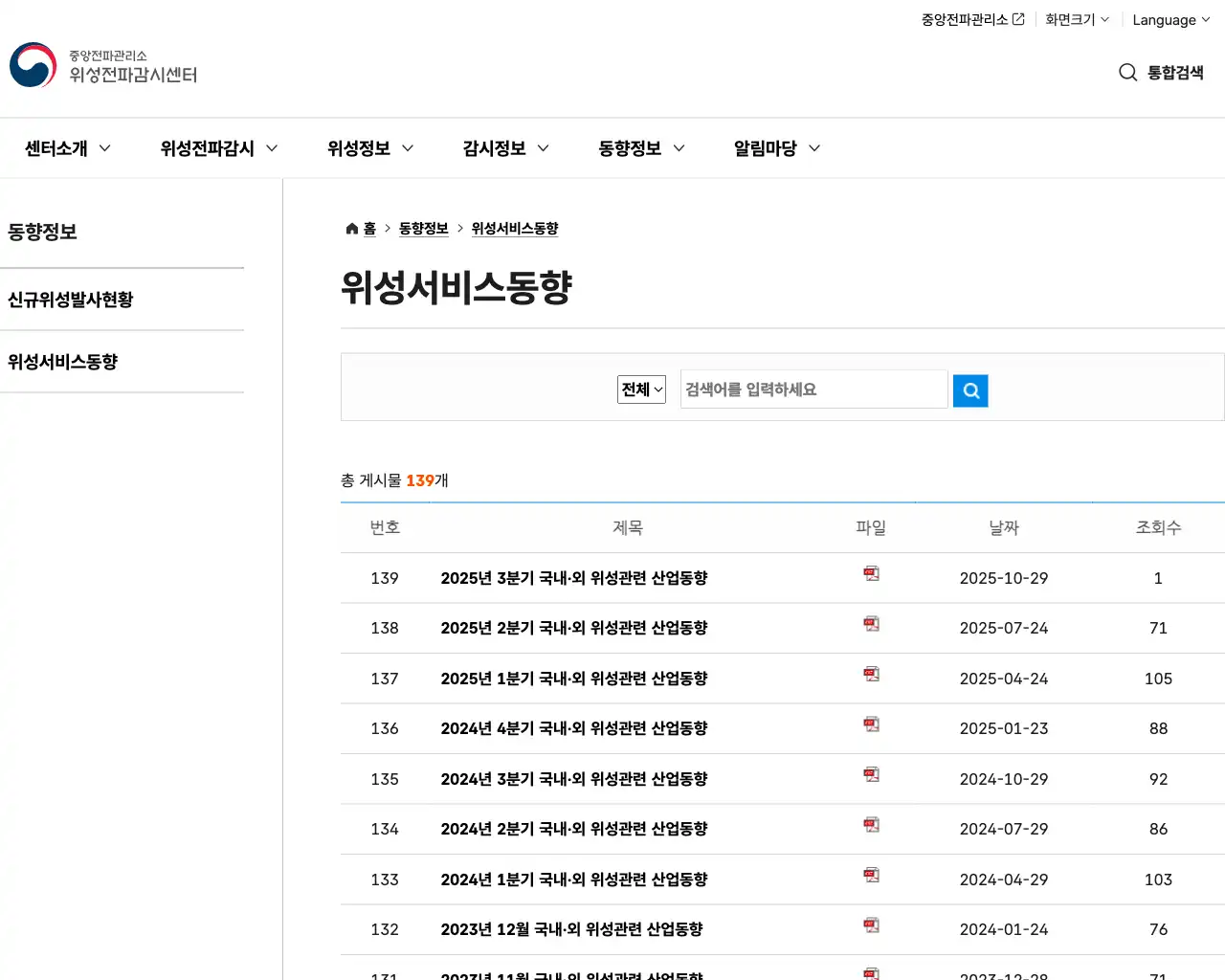Click the 동향정보 breadcrumb link
This screenshot has height=980, width=1225.
tap(424, 228)
